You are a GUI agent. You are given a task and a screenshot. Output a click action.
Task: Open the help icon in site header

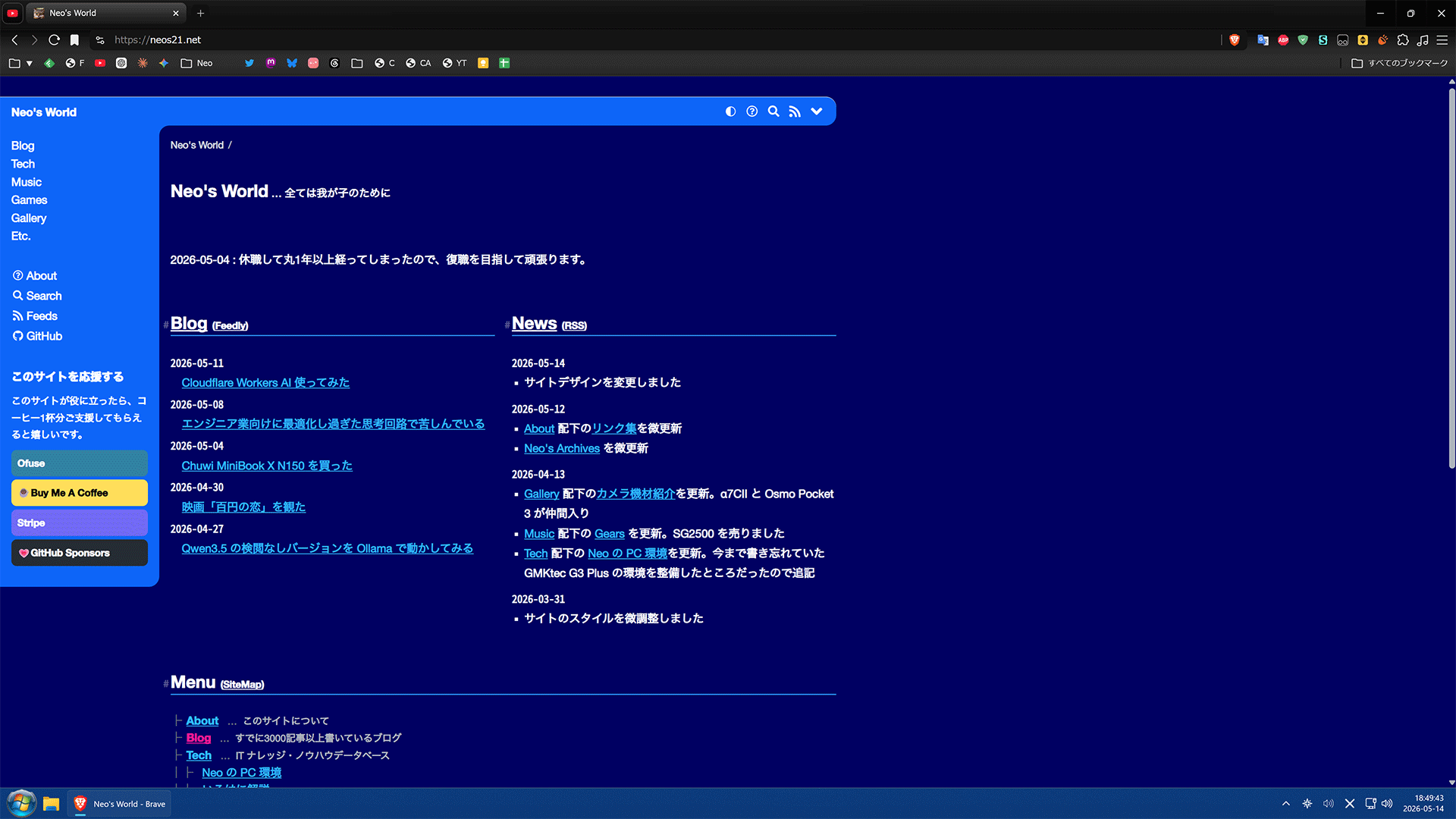(752, 111)
